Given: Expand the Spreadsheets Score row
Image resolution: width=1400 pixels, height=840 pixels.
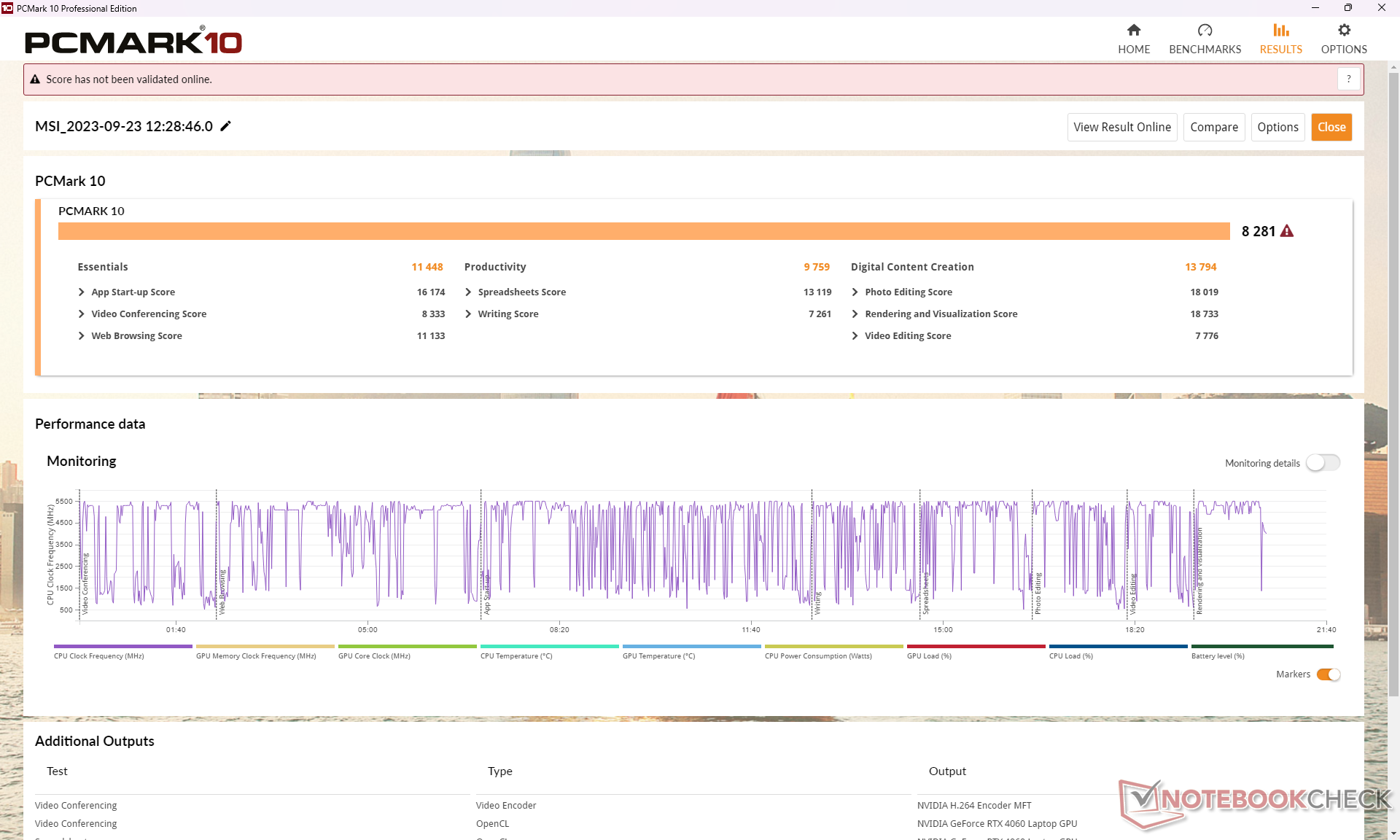Looking at the screenshot, I should coord(468,292).
